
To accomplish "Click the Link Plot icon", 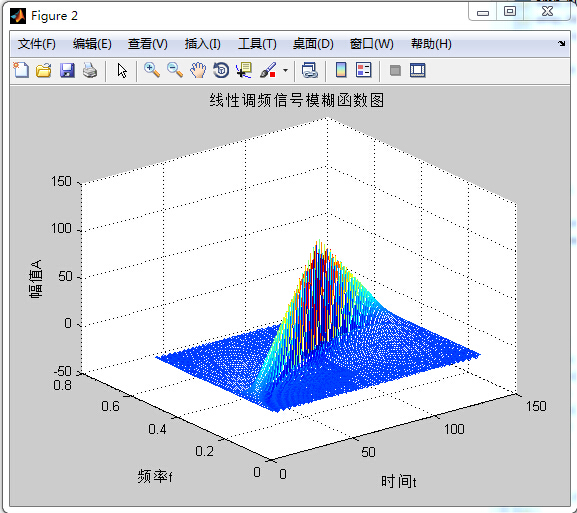I will pyautogui.click(x=309, y=70).
